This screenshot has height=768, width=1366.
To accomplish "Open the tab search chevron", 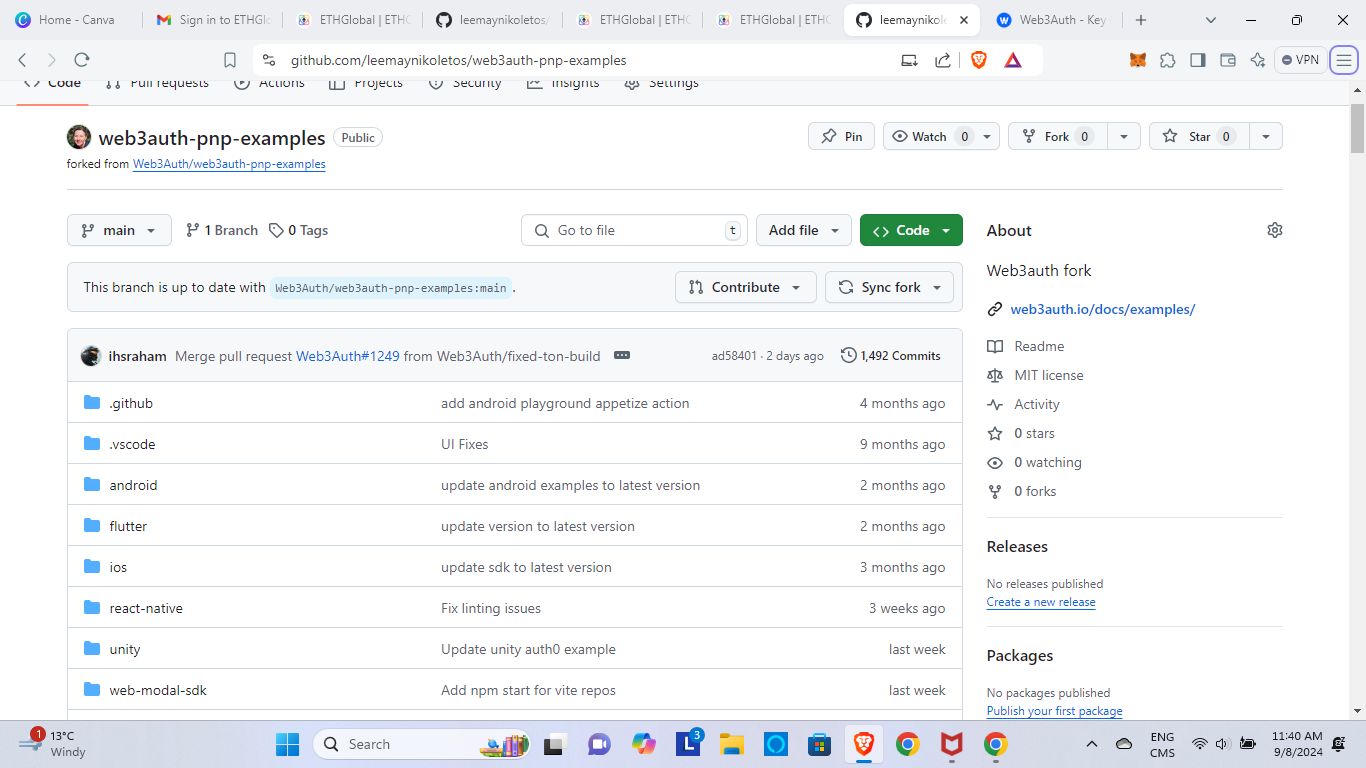I will tap(1211, 20).
